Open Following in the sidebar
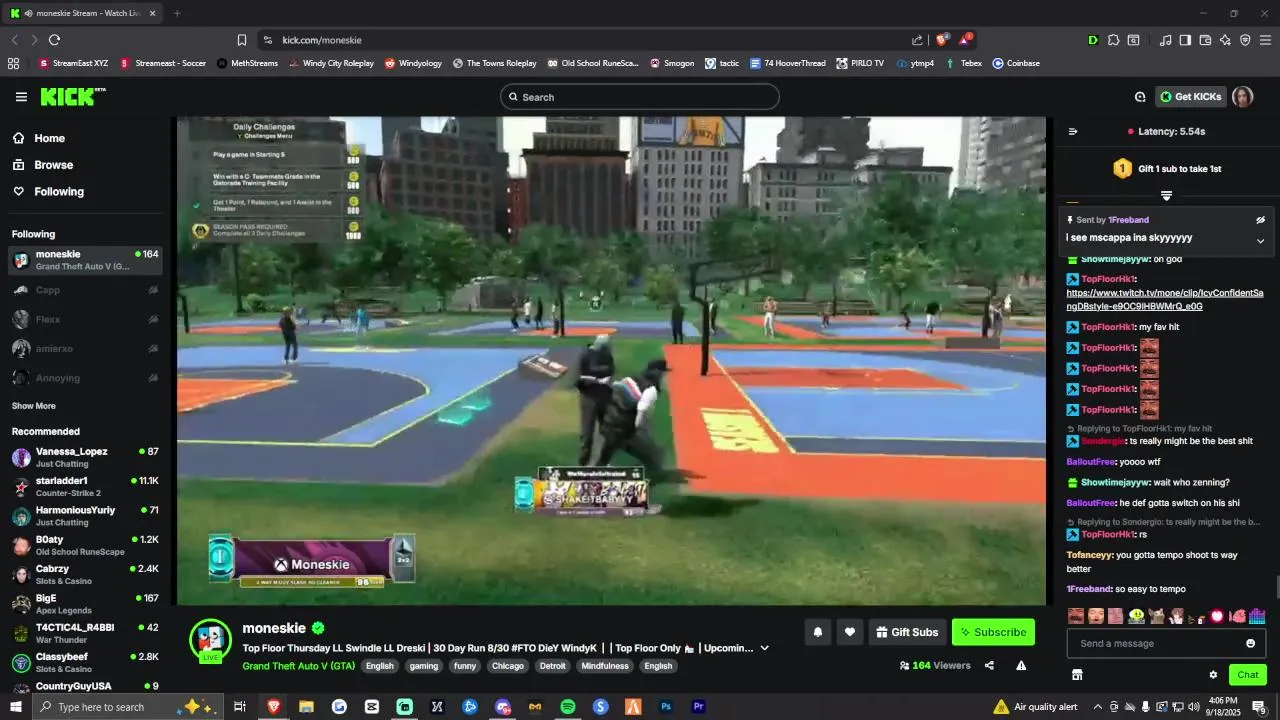The image size is (1280, 720). click(48, 191)
